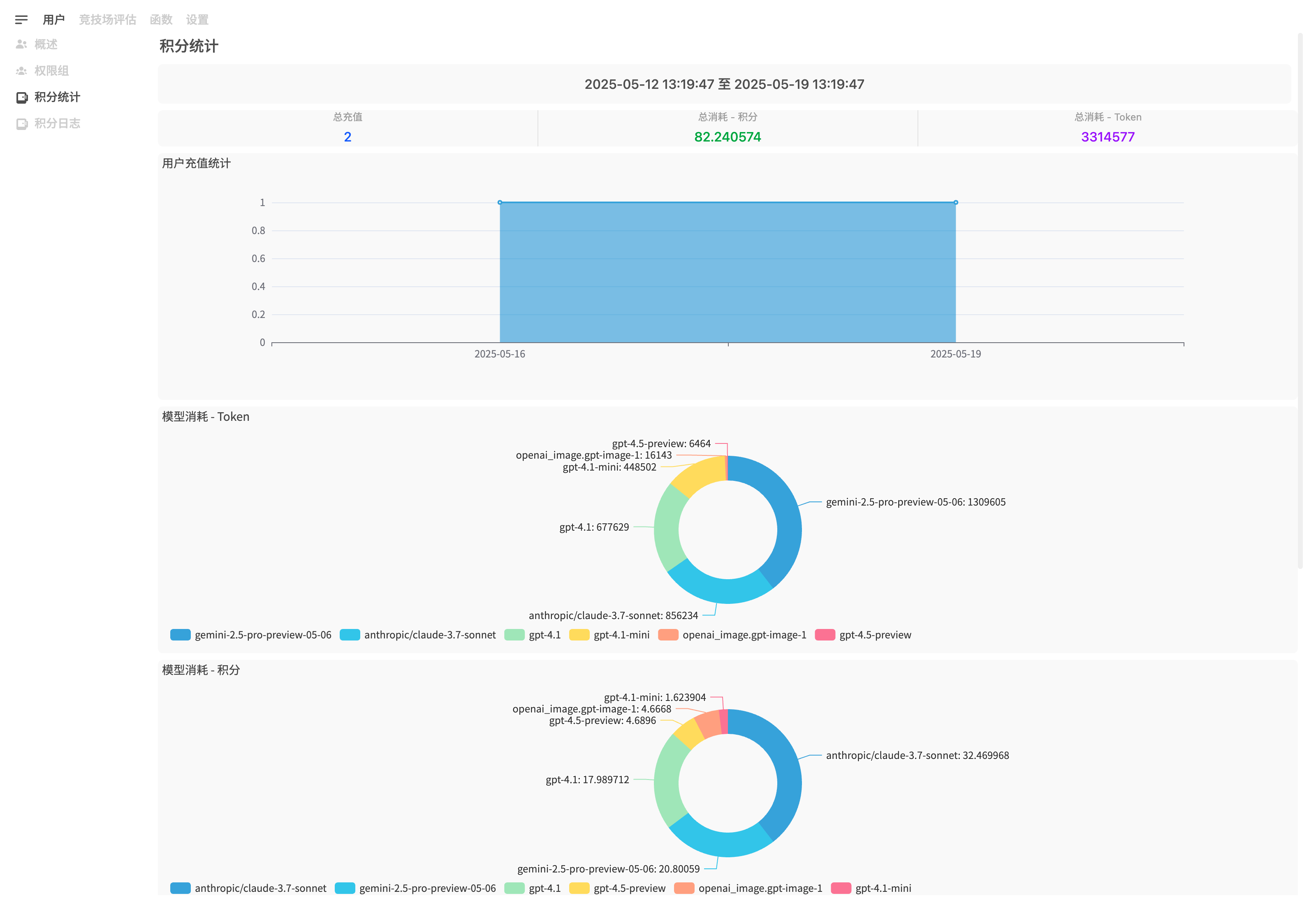The image size is (1316, 905).
Task: Click the 积分日志 log sidebar icon
Action: point(21,124)
